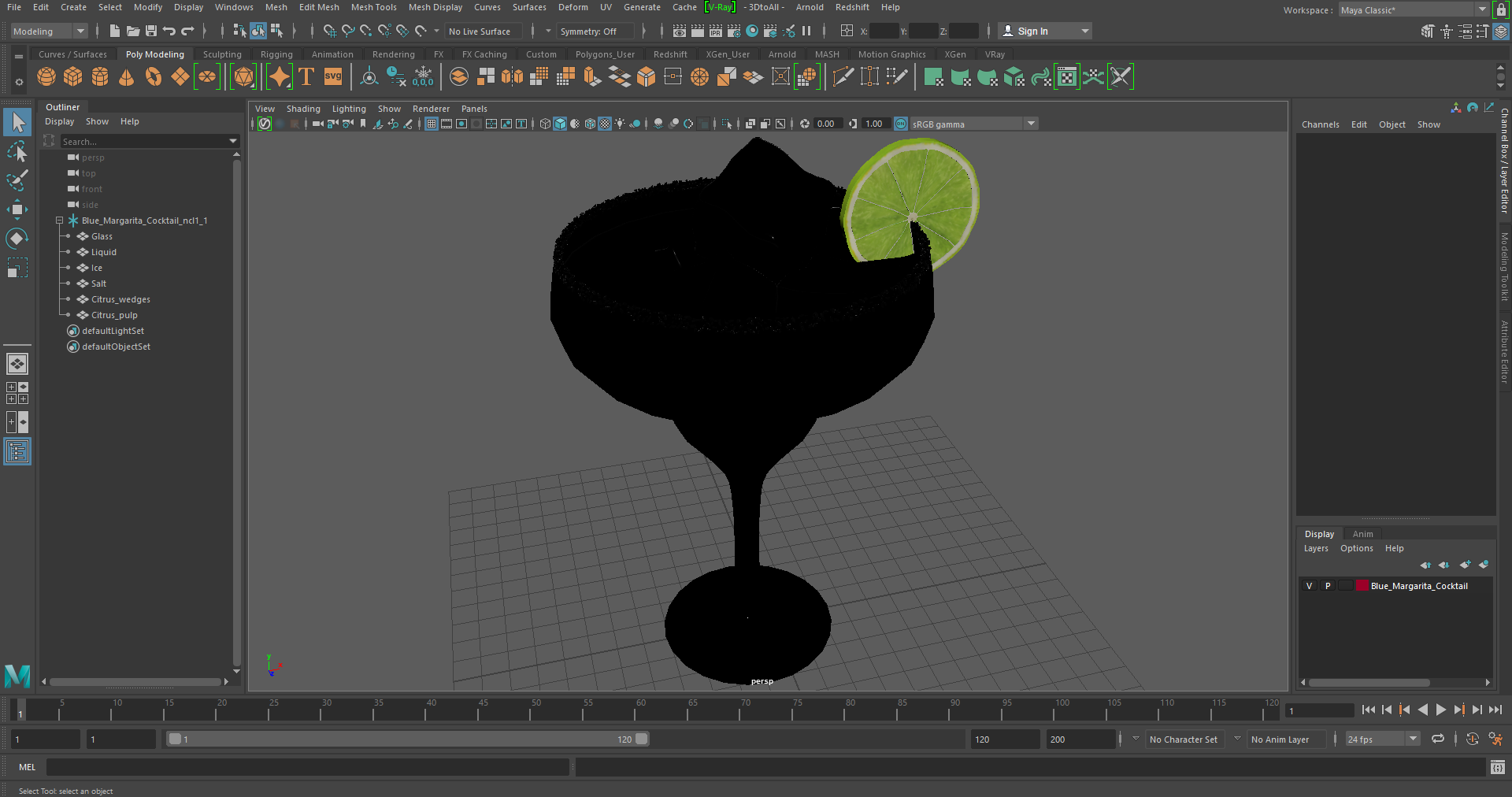Click the Multi-Cut knife tool icon
This screenshot has width=1512, height=797.
click(x=843, y=77)
